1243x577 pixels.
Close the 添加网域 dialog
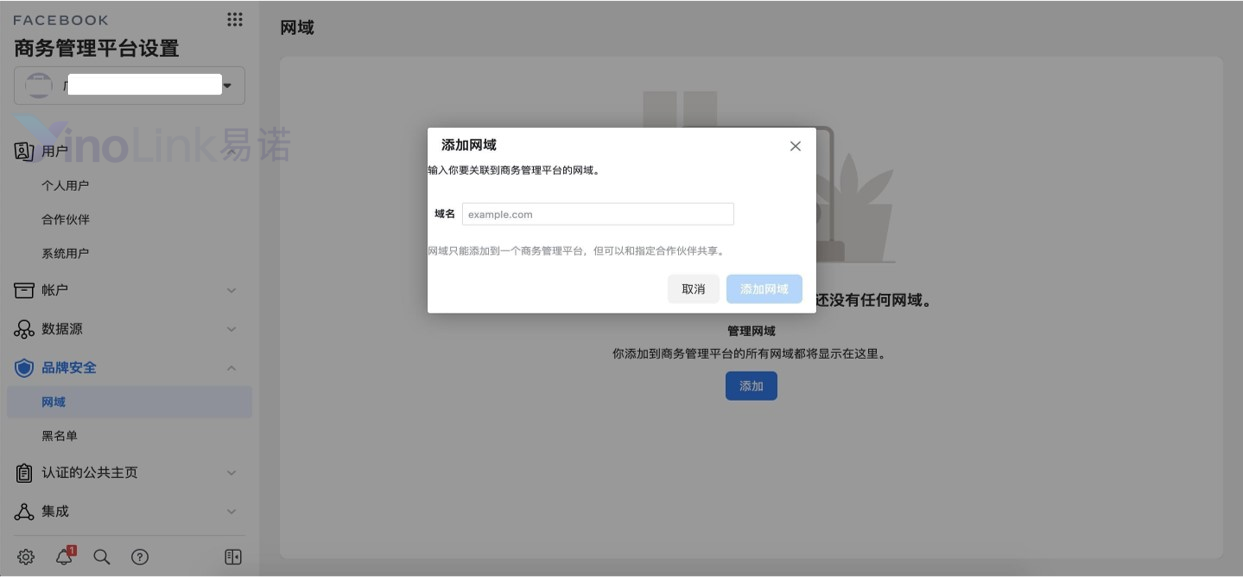[x=795, y=146]
